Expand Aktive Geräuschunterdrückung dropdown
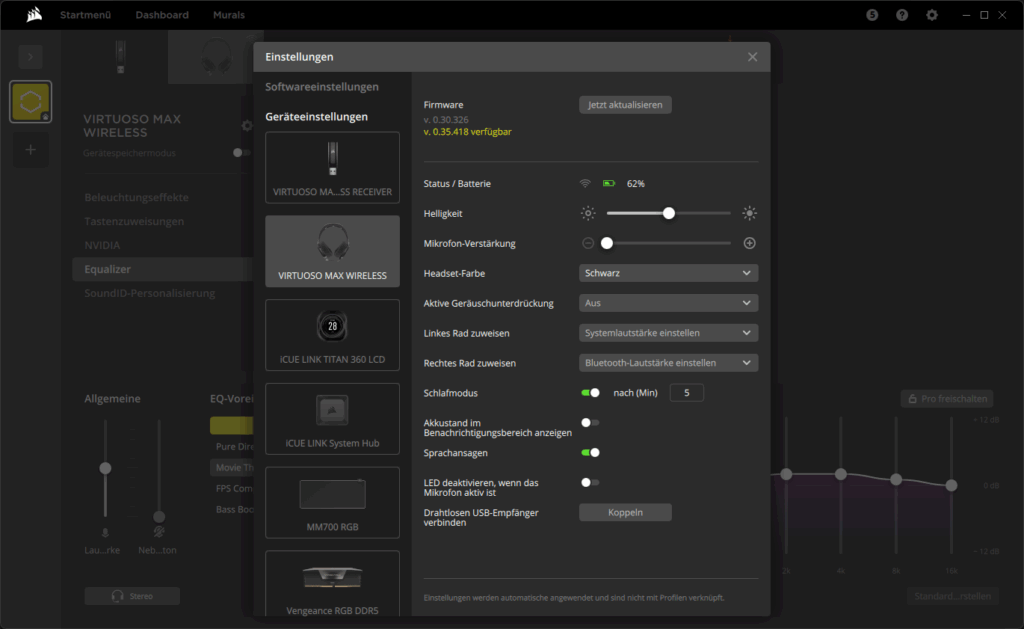The width and height of the screenshot is (1024, 629). tap(668, 303)
